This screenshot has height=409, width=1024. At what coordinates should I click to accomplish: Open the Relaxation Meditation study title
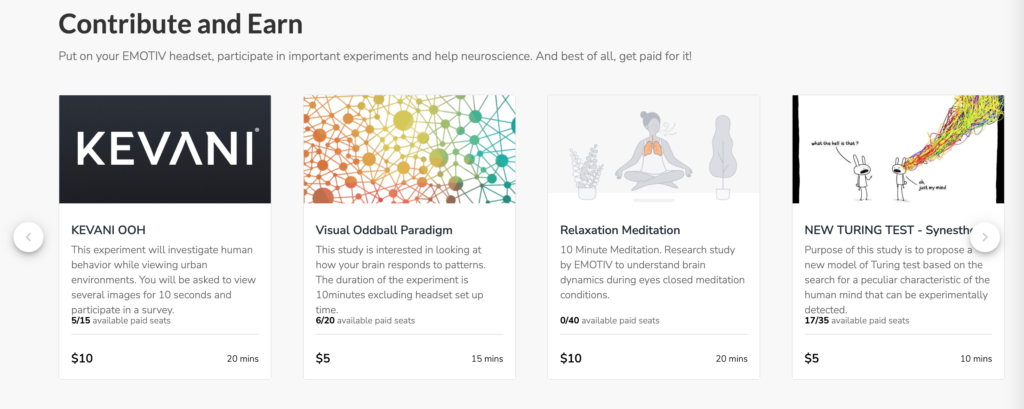point(620,230)
